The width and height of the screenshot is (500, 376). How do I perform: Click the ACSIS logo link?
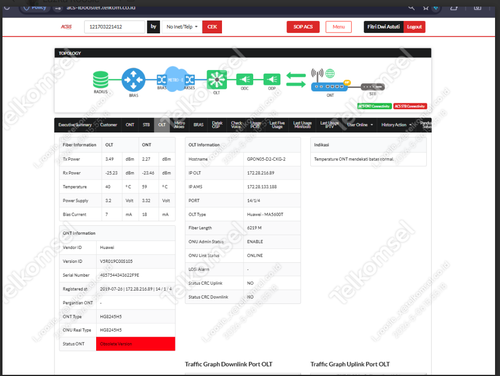pos(66,27)
